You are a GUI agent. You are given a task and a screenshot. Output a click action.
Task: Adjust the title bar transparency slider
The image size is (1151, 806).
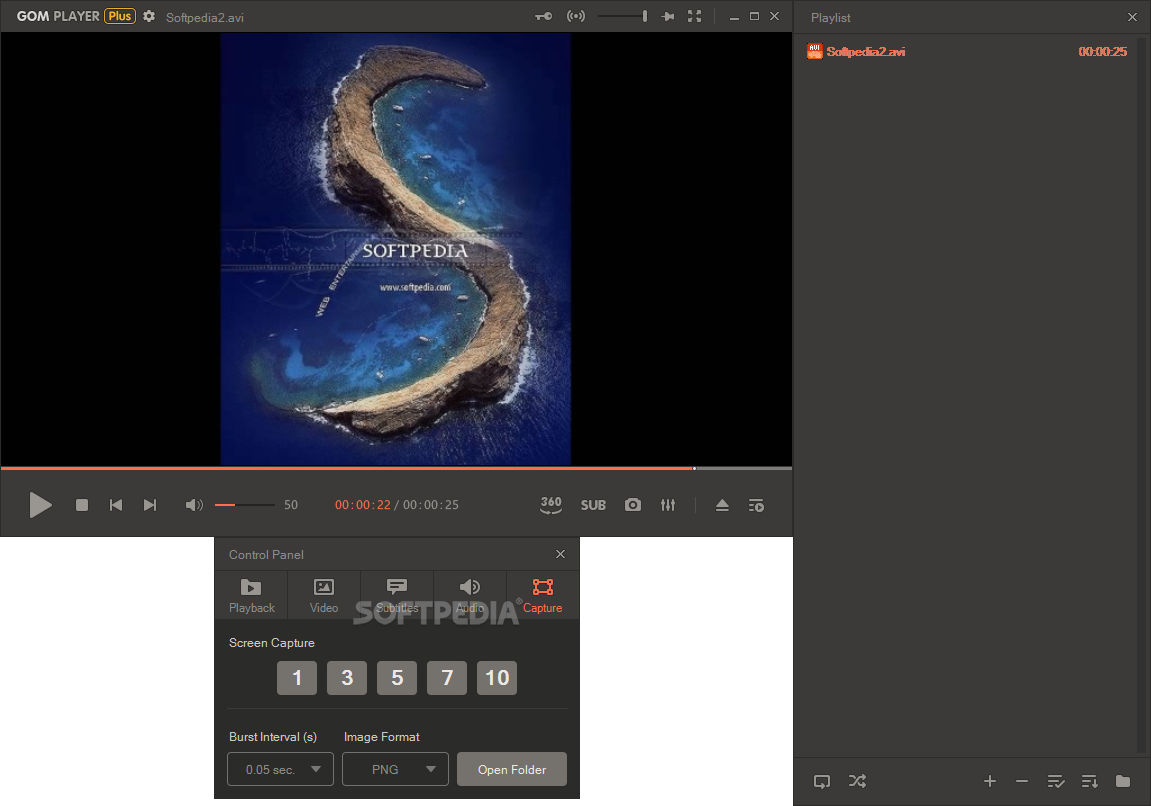(x=622, y=16)
